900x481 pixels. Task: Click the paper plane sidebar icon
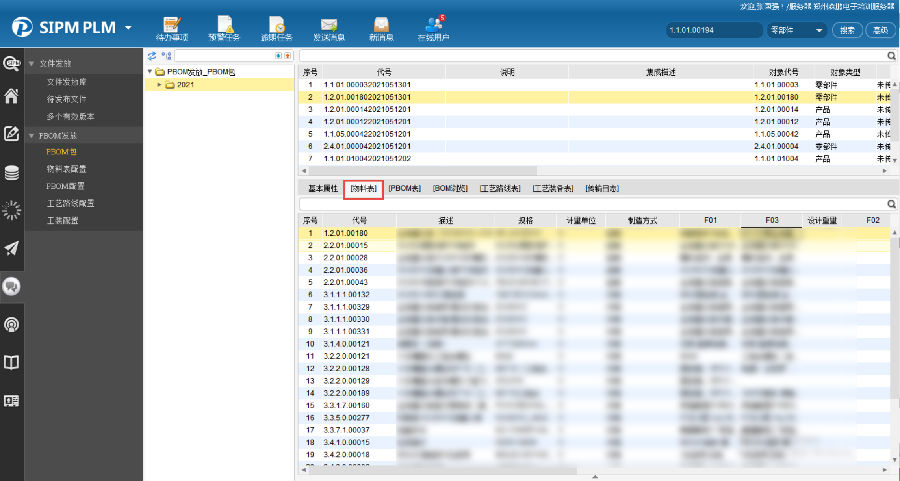coord(12,248)
